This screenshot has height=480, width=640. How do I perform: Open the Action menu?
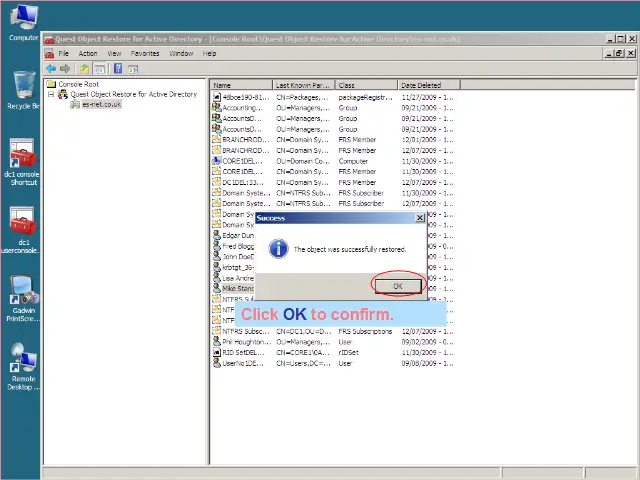[x=88, y=53]
